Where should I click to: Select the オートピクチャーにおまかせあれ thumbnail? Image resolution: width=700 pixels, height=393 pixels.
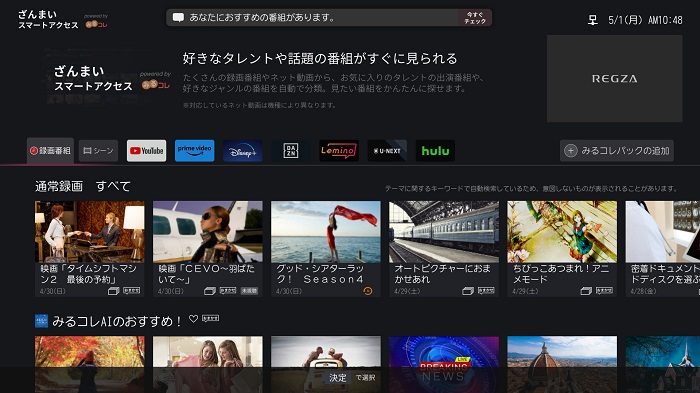click(x=444, y=248)
